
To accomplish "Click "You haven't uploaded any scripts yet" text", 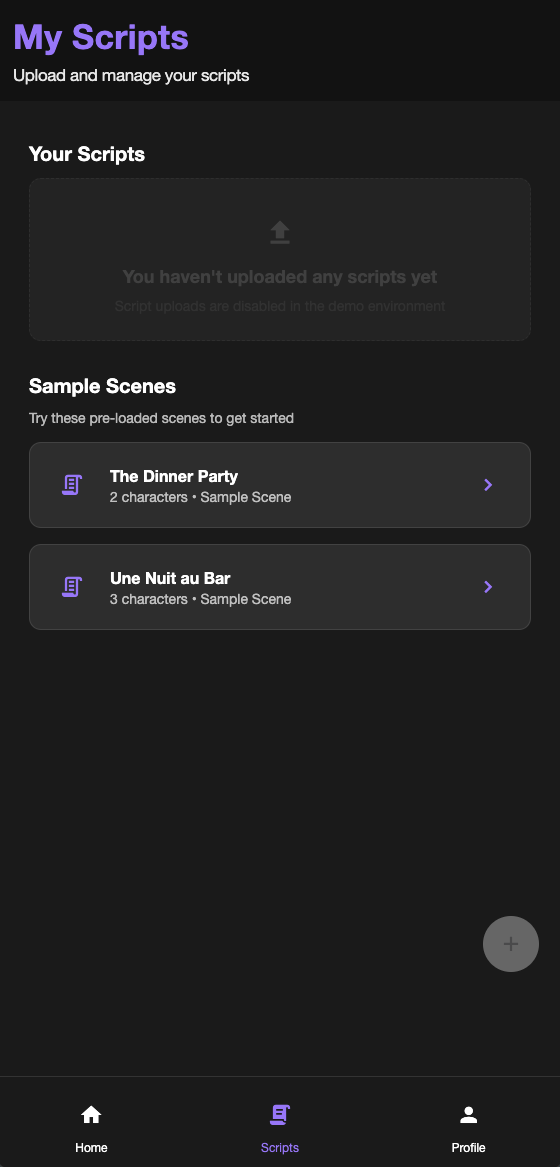I will tap(280, 277).
